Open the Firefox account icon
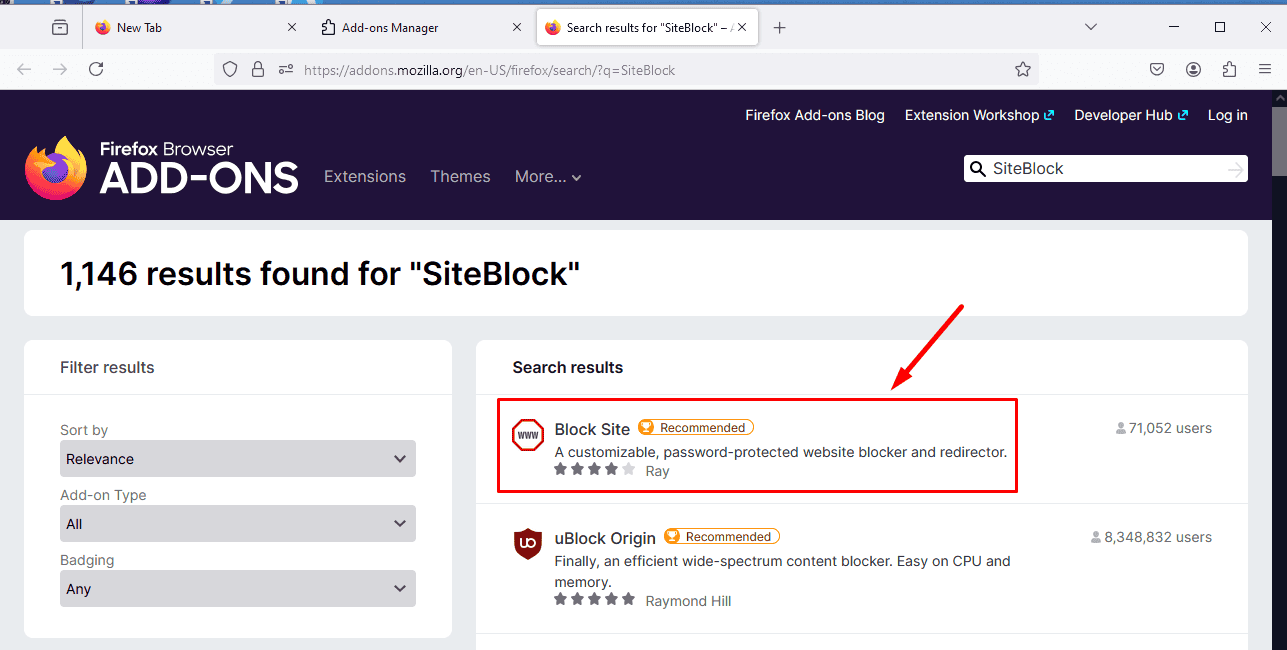Image resolution: width=1287 pixels, height=650 pixels. coord(1193,69)
